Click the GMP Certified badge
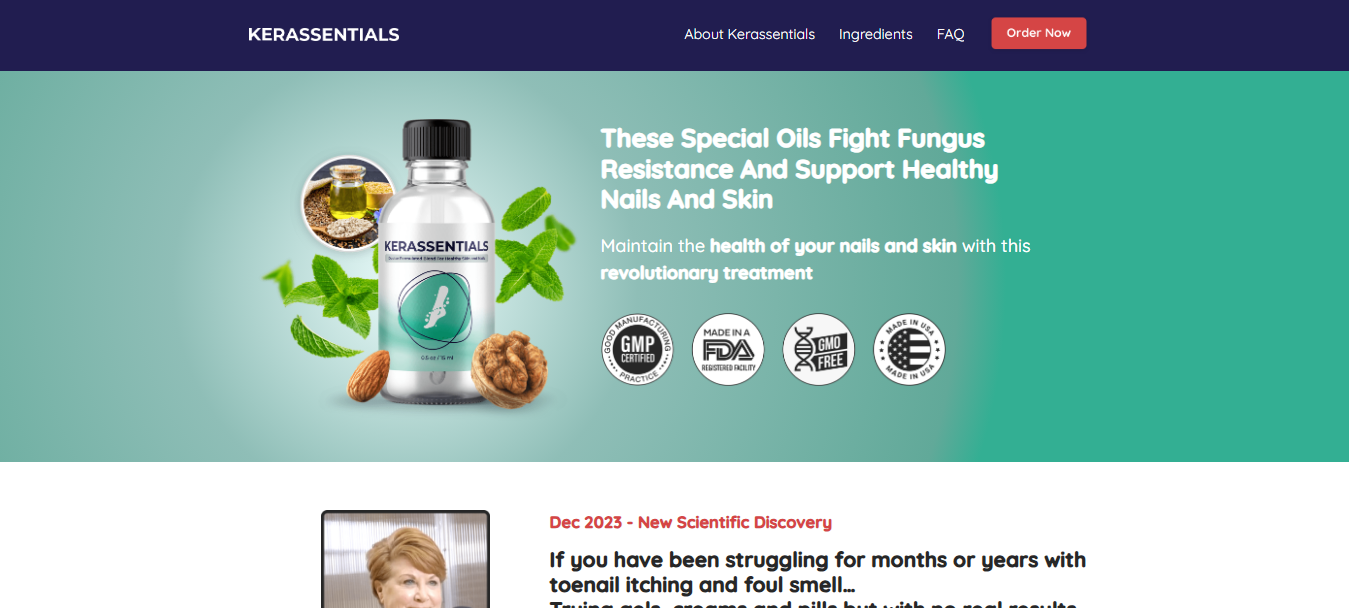This screenshot has height=608, width=1349. click(637, 349)
